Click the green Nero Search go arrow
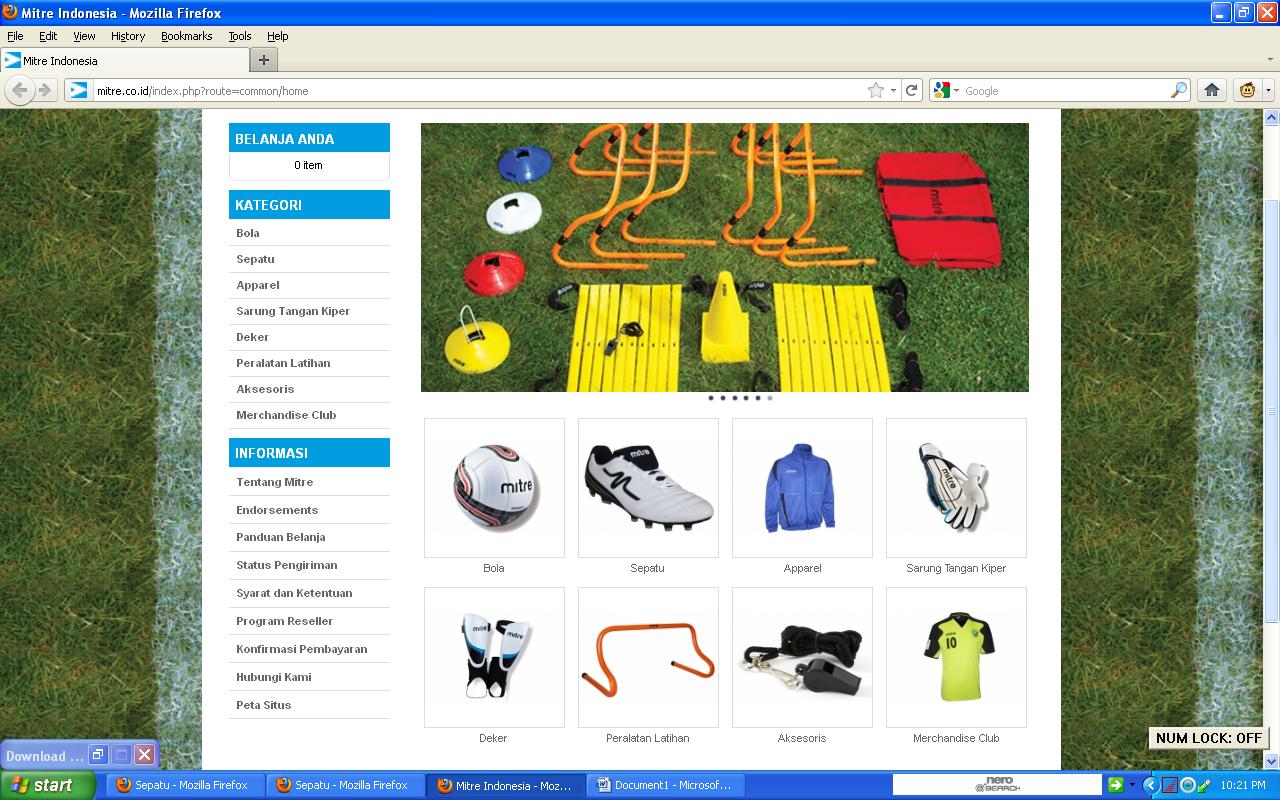Screen dimensions: 1280x800 coord(1116,785)
